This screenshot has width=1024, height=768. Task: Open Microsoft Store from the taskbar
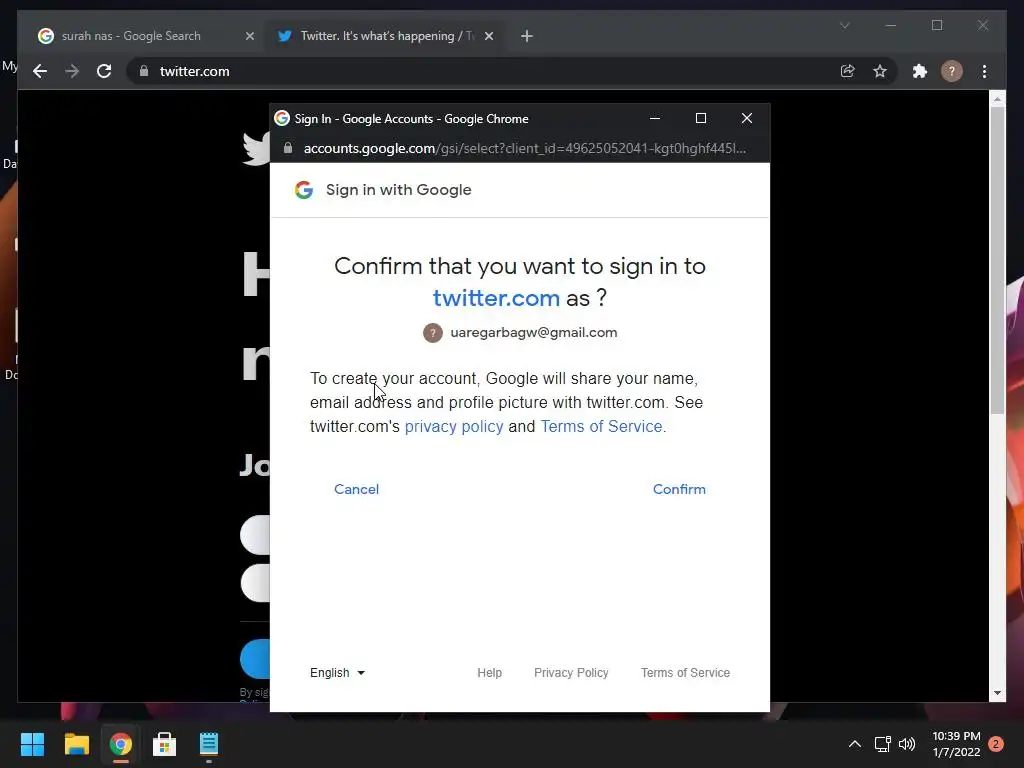(165, 744)
